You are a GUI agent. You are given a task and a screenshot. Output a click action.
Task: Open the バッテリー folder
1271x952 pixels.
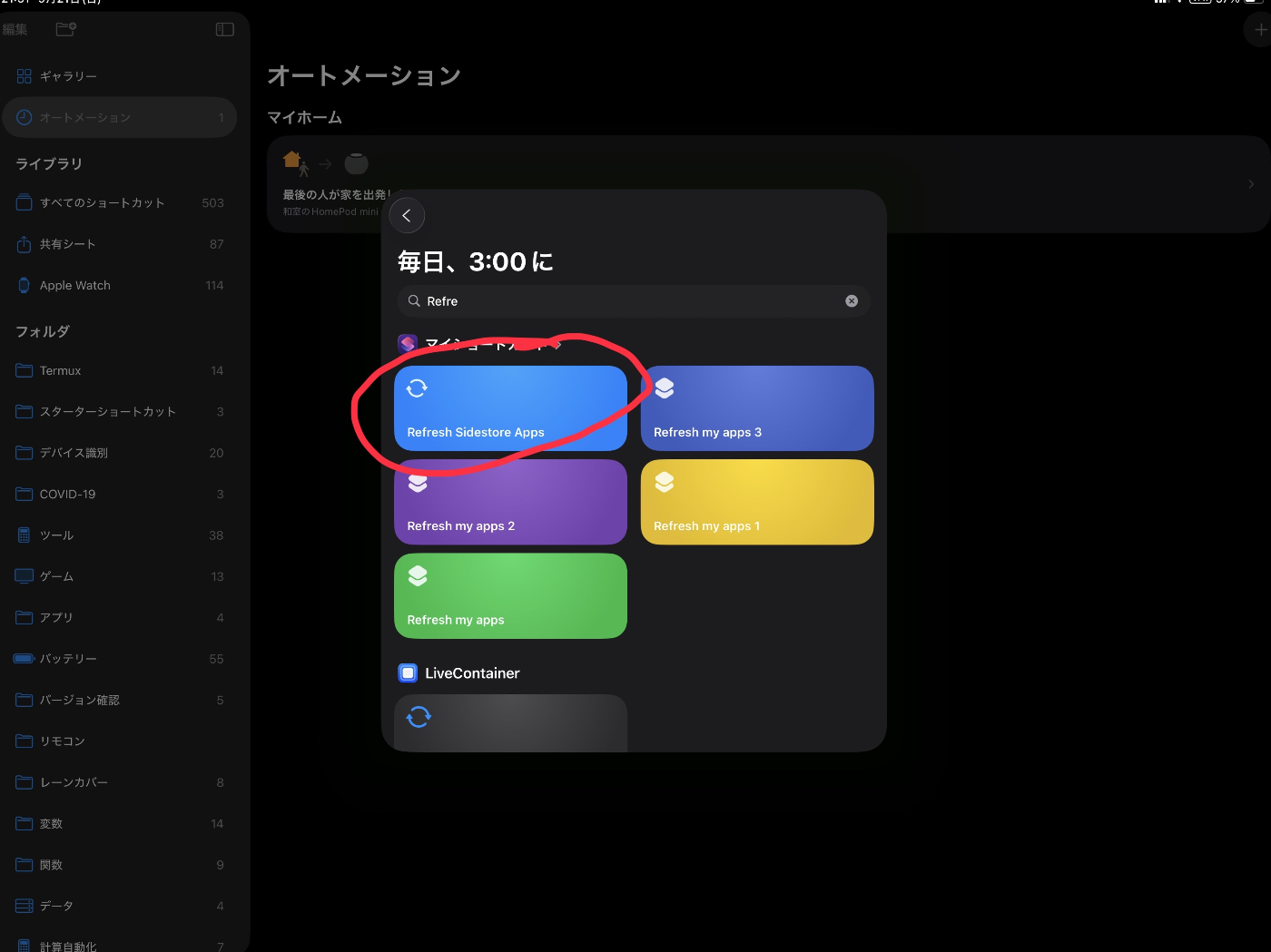coord(120,659)
